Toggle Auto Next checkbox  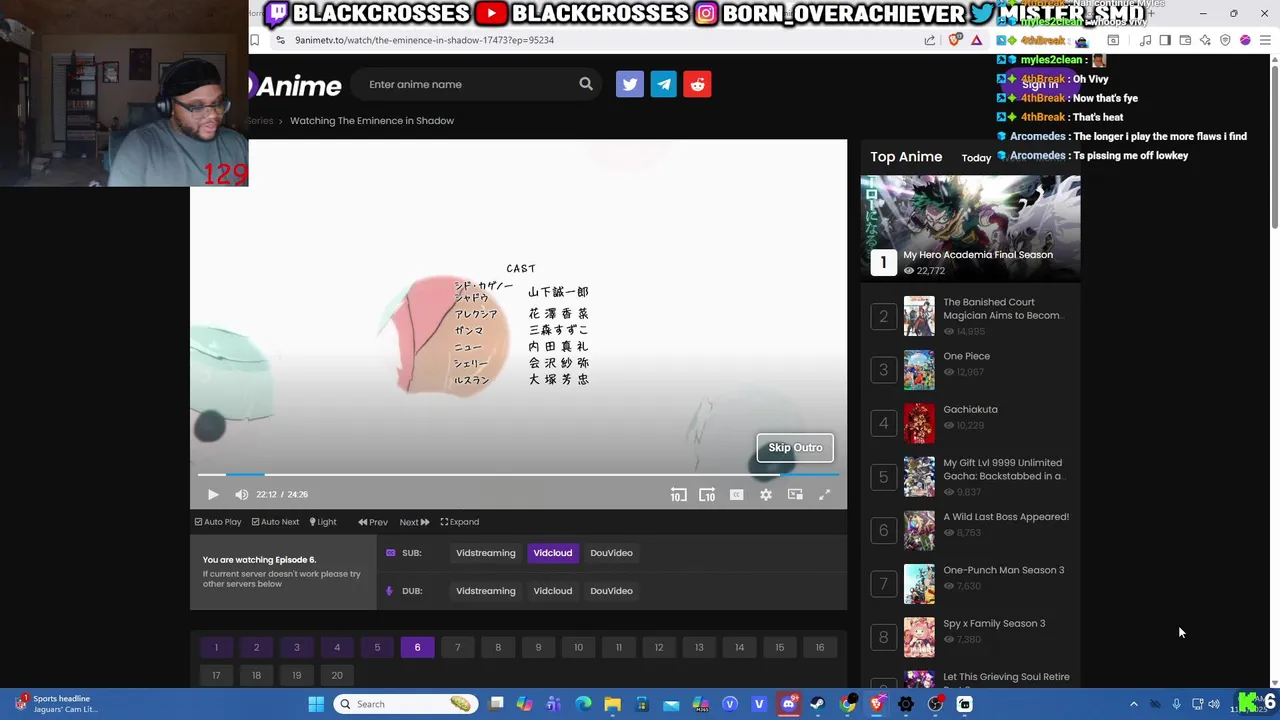click(275, 522)
